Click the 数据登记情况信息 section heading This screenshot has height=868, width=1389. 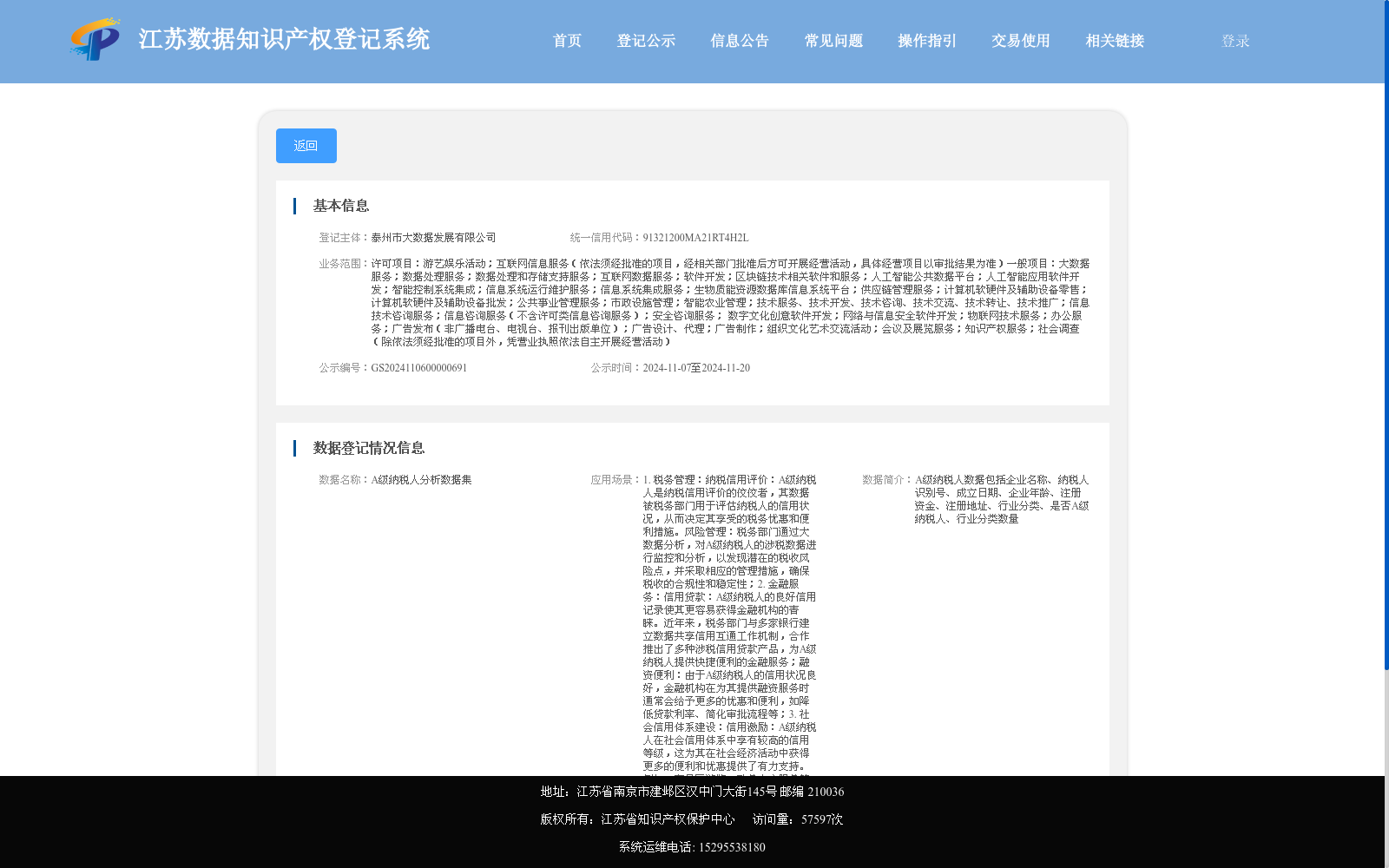tap(369, 448)
